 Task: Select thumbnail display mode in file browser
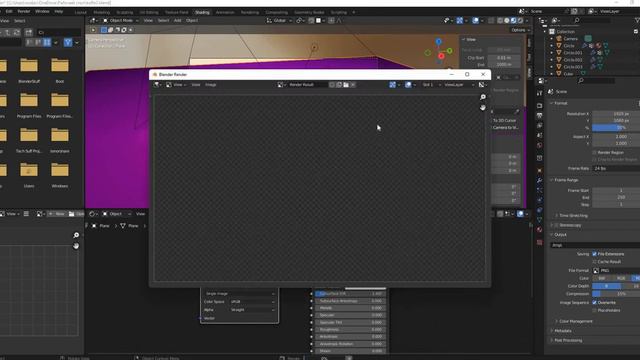coord(47,42)
